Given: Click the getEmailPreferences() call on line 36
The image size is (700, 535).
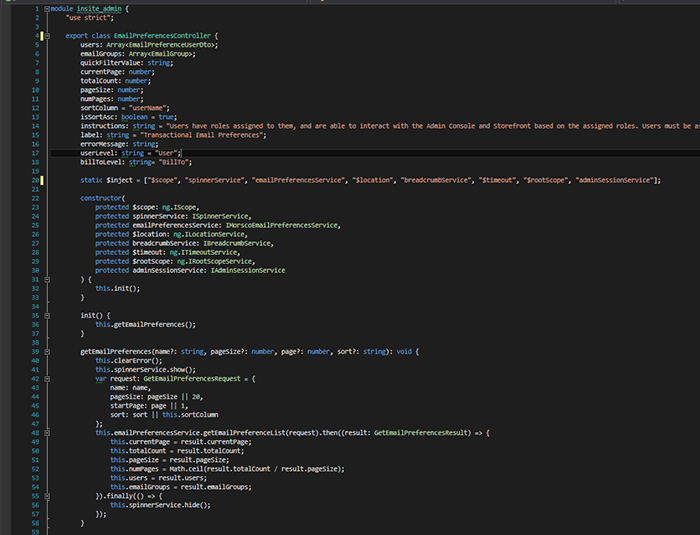Looking at the screenshot, I should [x=154, y=325].
